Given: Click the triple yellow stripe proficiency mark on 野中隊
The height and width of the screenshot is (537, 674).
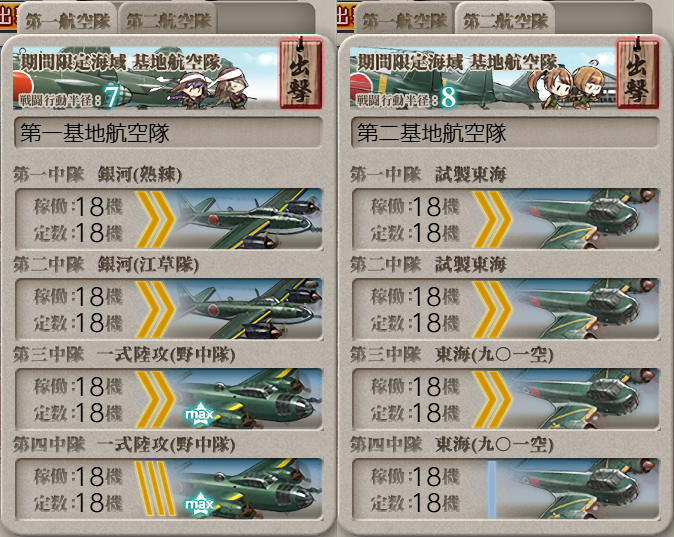Looking at the screenshot, I should pos(154,488).
